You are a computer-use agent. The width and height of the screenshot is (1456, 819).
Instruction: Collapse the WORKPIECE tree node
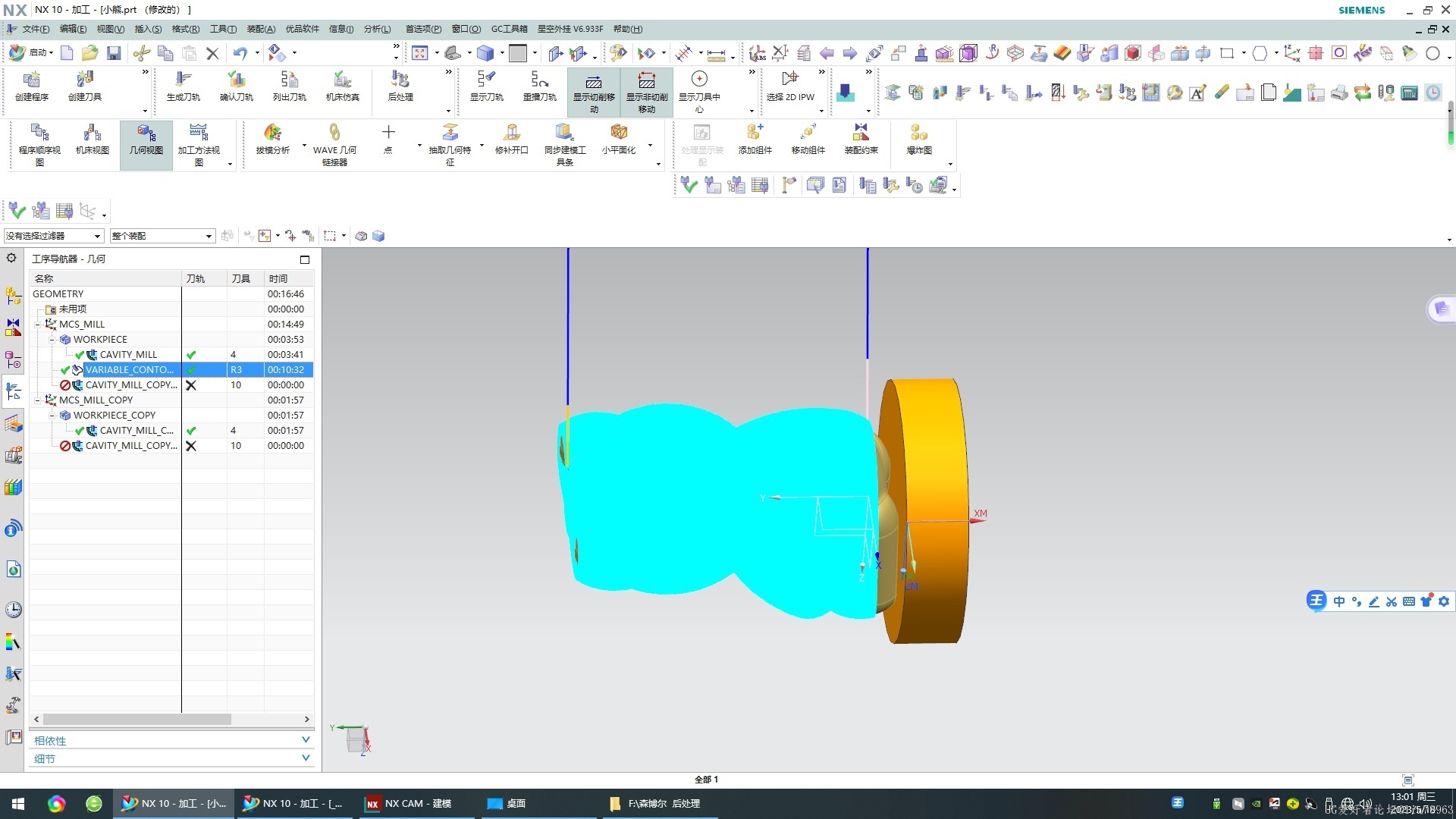coord(52,340)
